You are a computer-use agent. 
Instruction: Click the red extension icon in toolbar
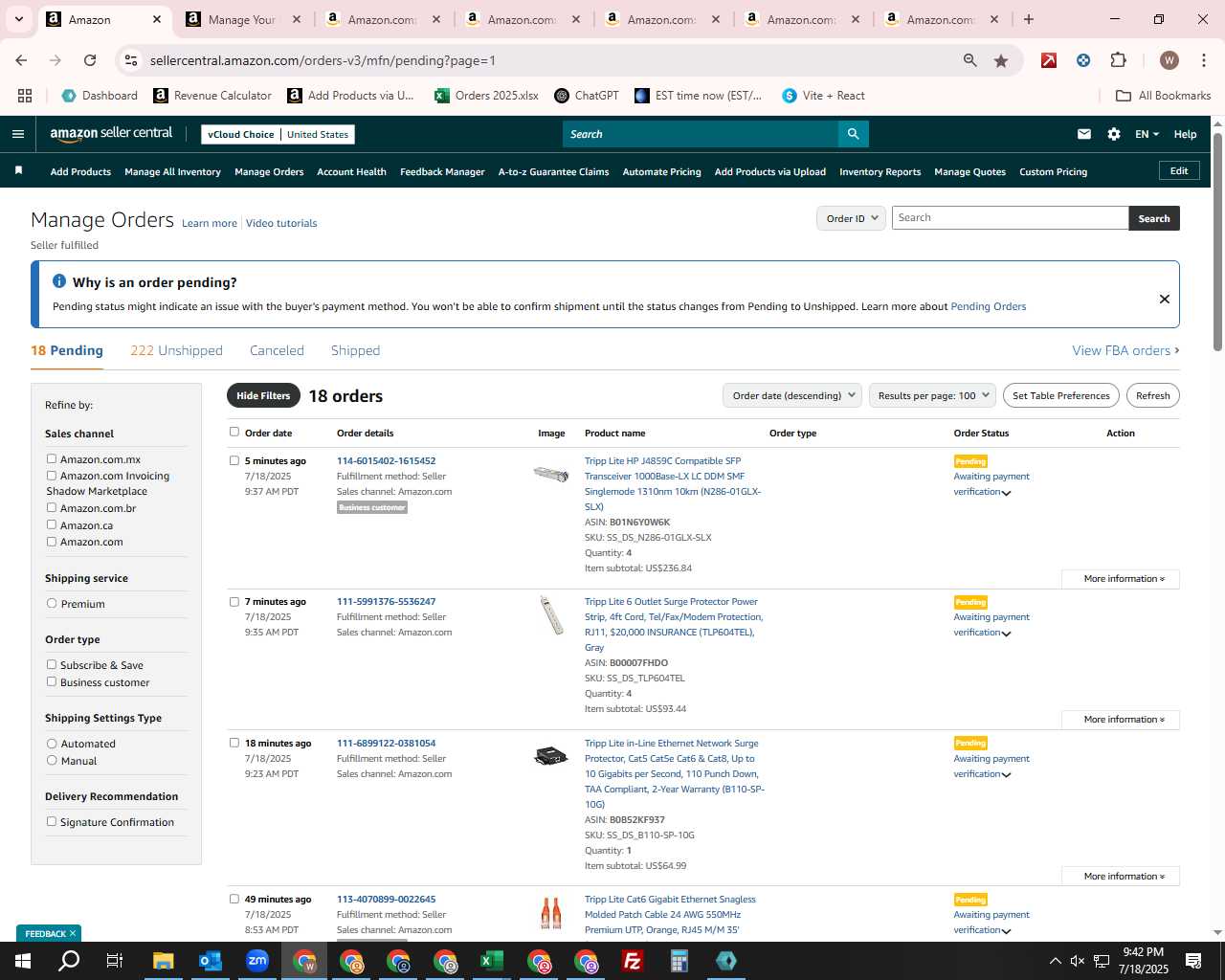pyautogui.click(x=1049, y=60)
